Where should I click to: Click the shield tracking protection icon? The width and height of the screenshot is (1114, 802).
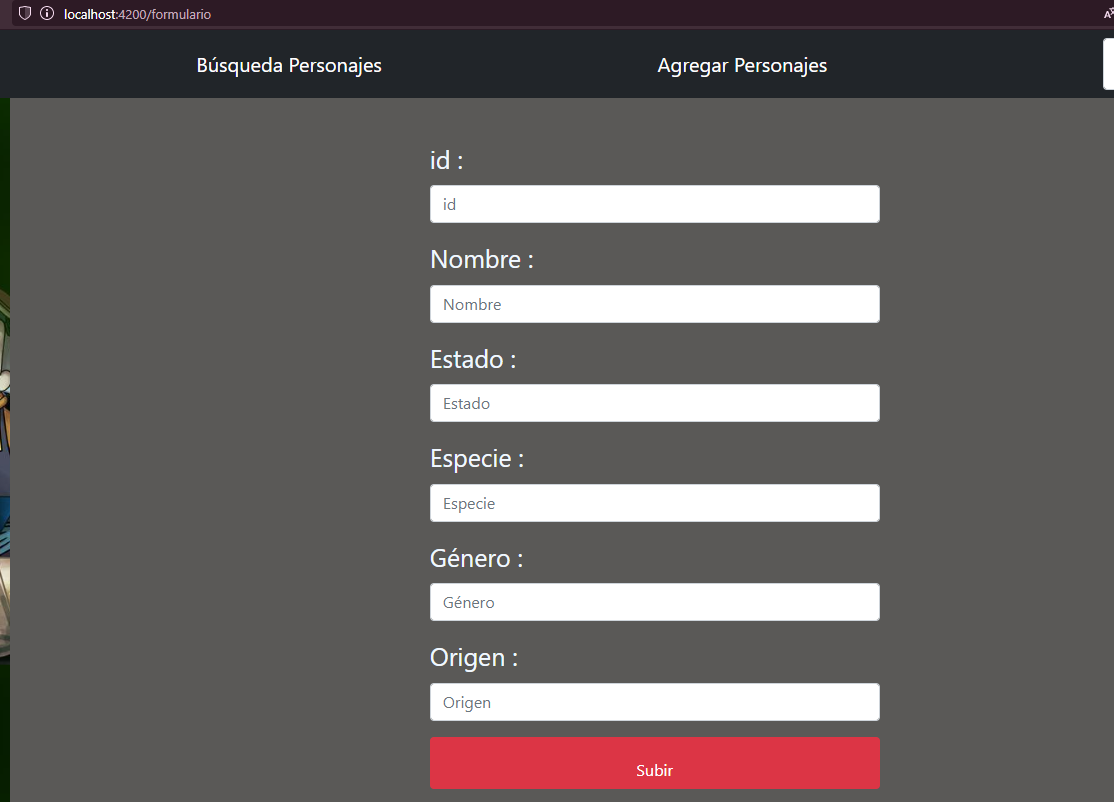click(x=25, y=13)
